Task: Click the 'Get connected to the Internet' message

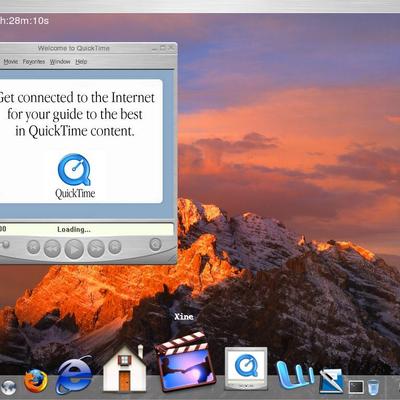Action: [x=76, y=114]
